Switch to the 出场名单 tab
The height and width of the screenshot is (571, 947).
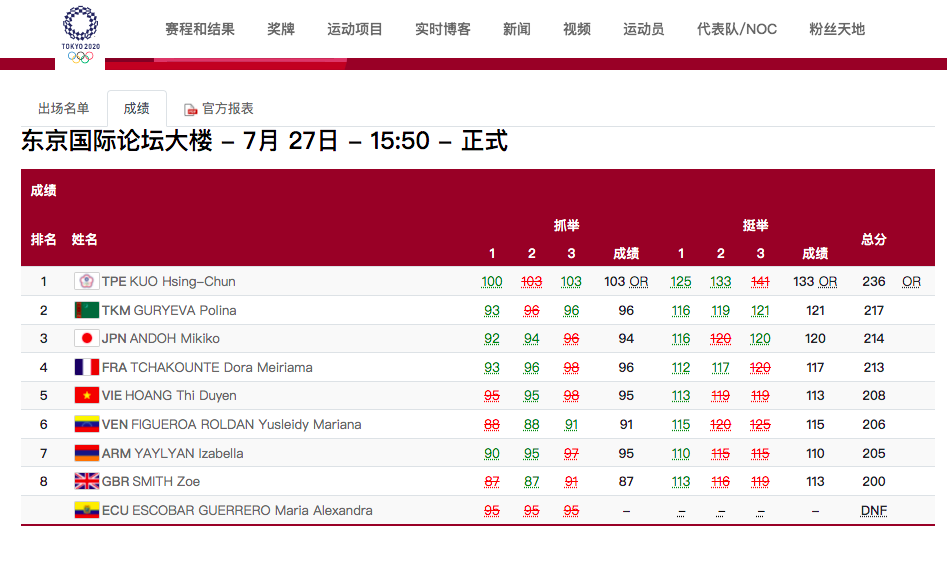click(x=63, y=108)
